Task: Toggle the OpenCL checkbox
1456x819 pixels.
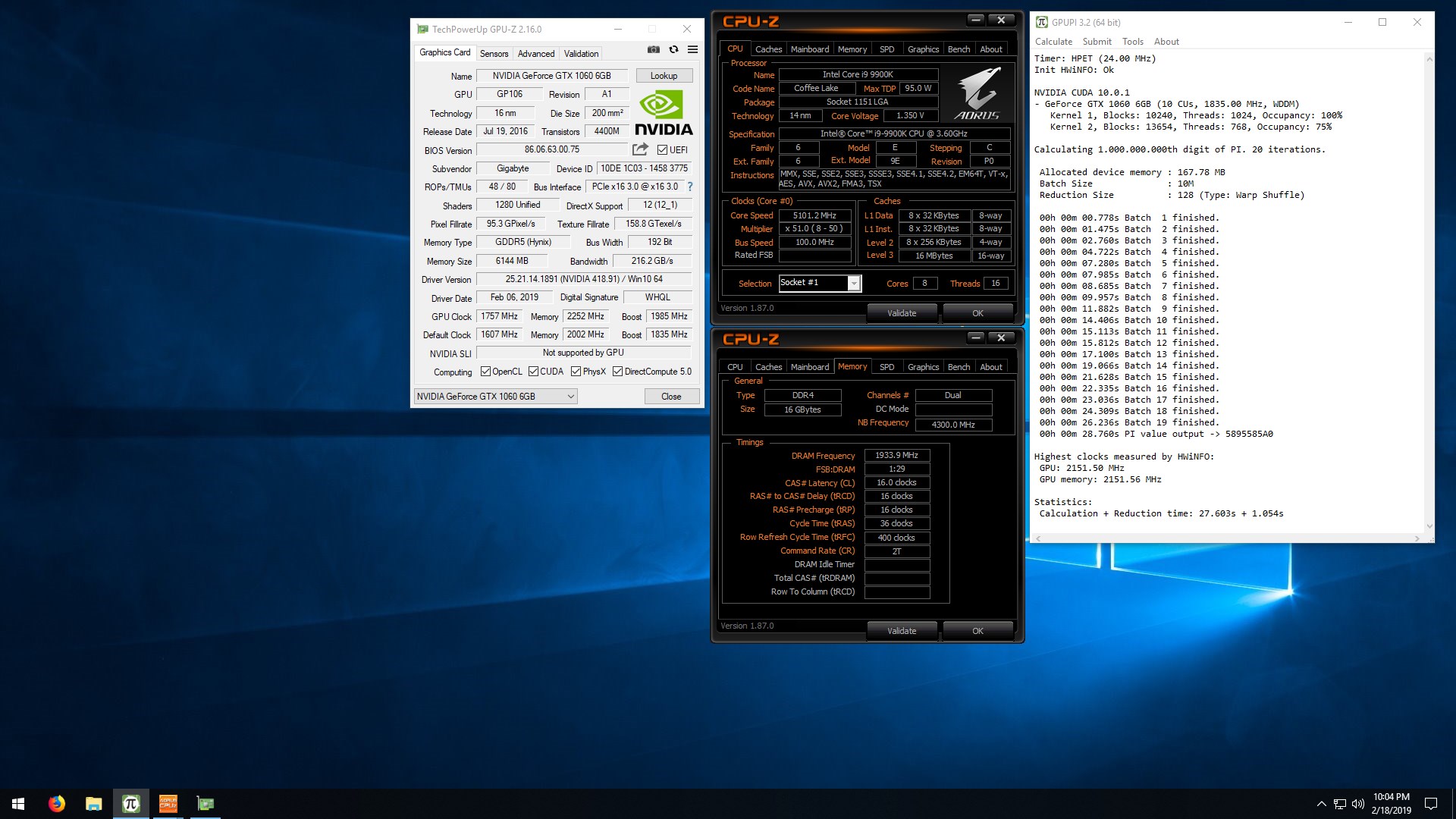Action: click(x=485, y=372)
